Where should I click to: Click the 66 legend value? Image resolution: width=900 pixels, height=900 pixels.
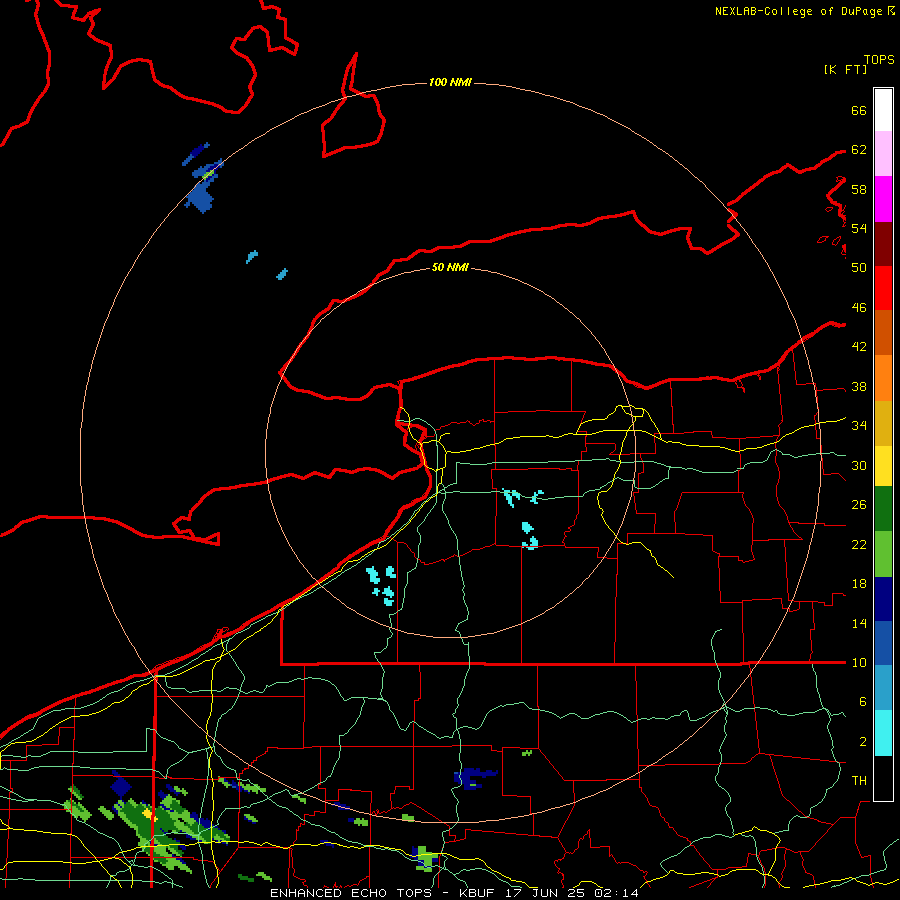tap(859, 110)
